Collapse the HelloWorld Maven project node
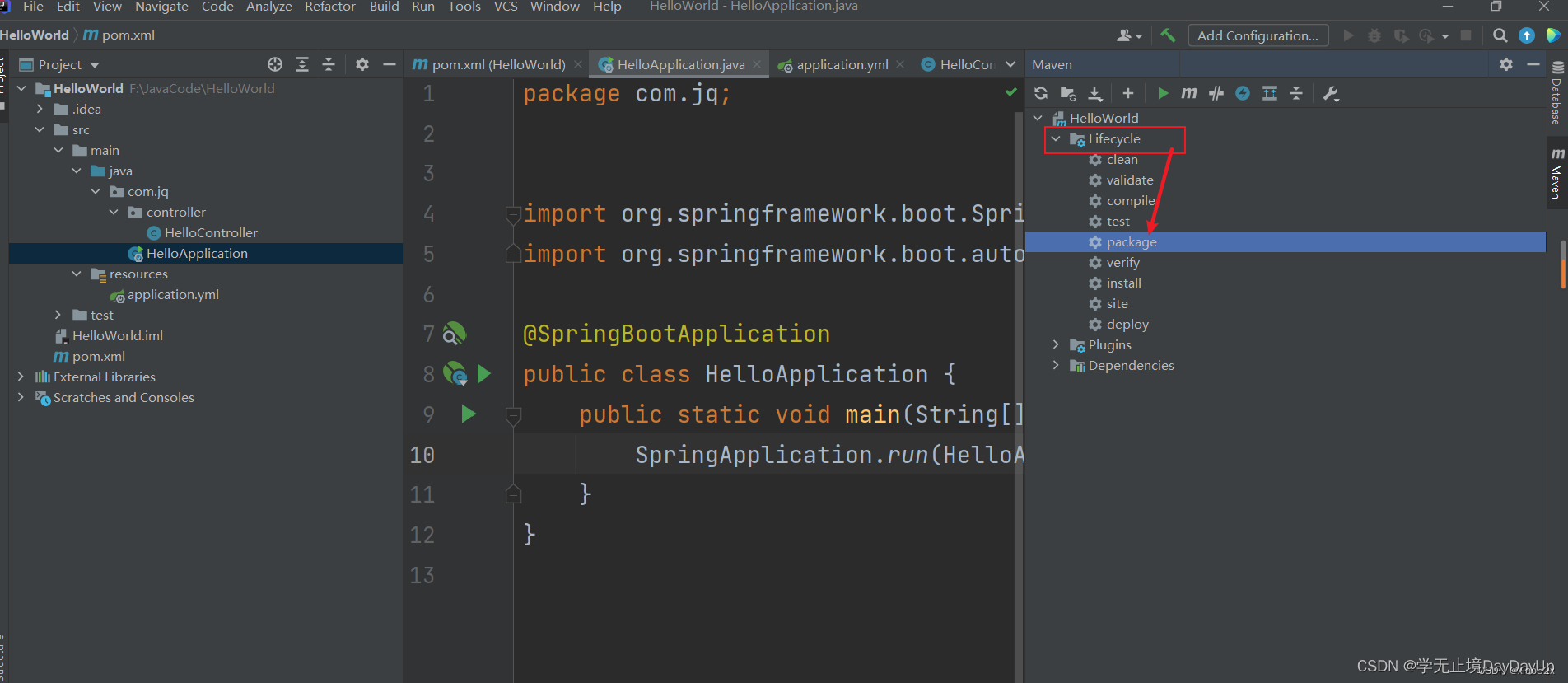Image resolution: width=1568 pixels, height=683 pixels. click(x=1038, y=118)
